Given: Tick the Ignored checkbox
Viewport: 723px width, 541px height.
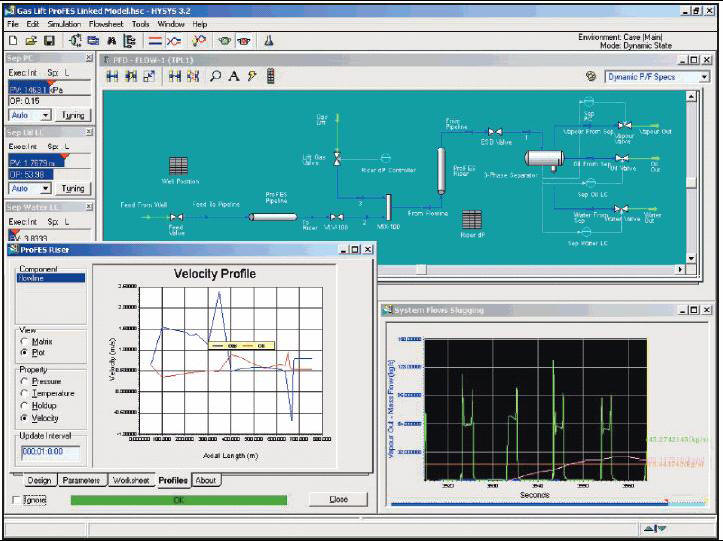Looking at the screenshot, I should [x=17, y=500].
